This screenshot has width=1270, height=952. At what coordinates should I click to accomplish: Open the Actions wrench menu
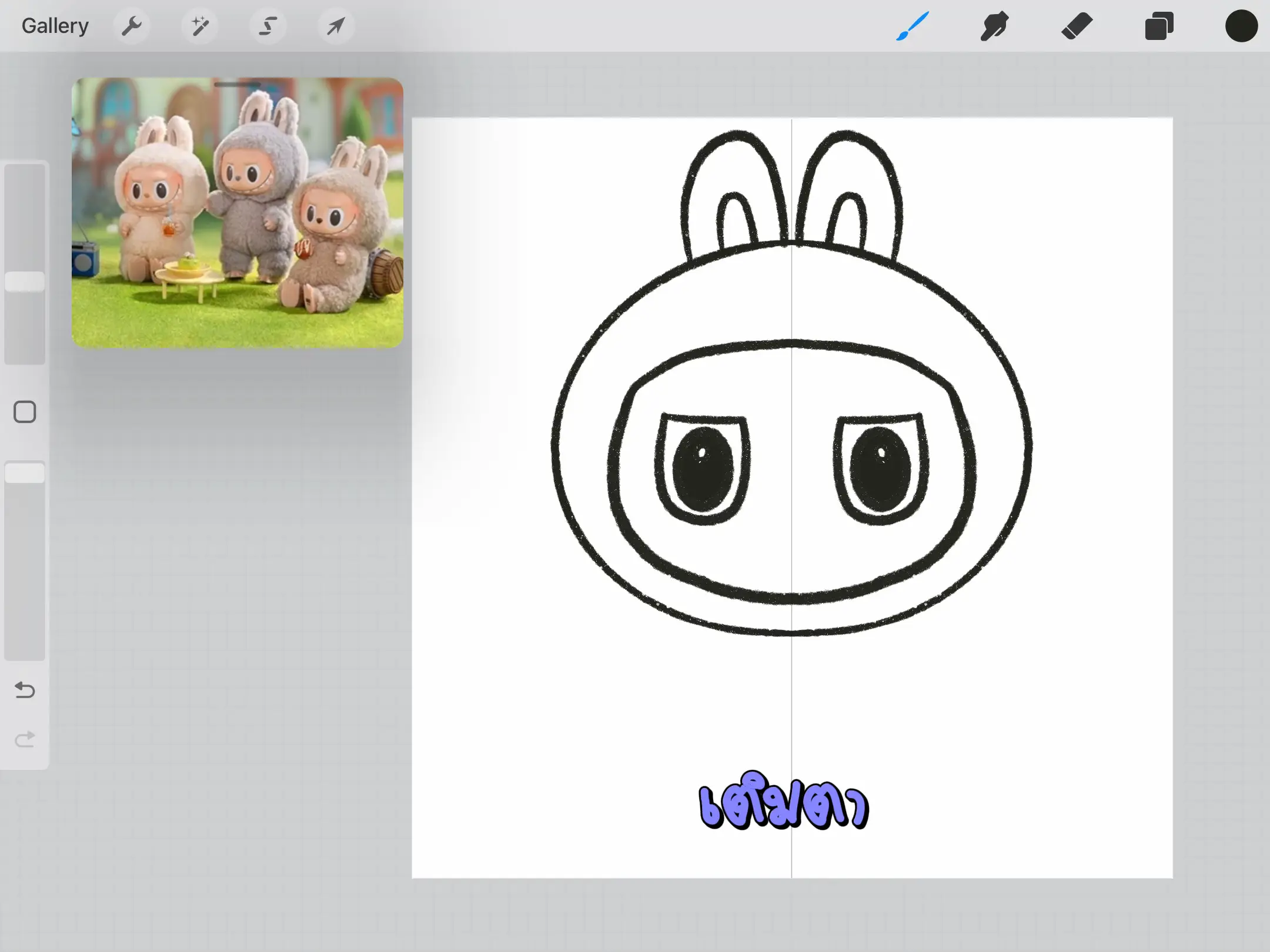pos(132,26)
